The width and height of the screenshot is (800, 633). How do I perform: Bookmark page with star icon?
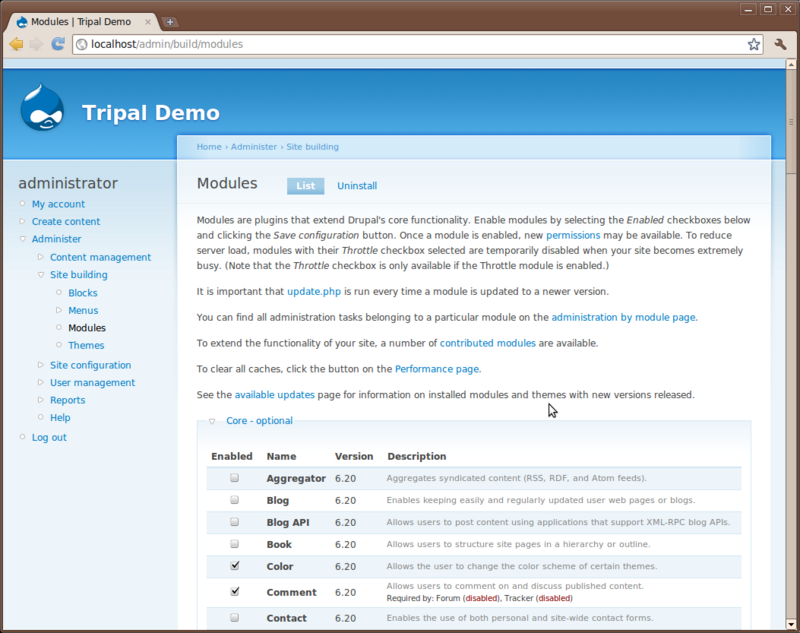coord(754,44)
